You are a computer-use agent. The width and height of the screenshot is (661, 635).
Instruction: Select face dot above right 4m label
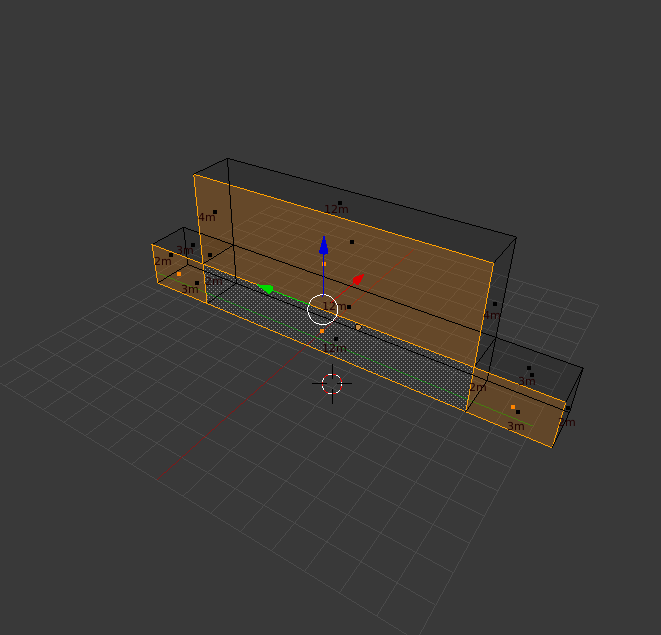click(495, 304)
